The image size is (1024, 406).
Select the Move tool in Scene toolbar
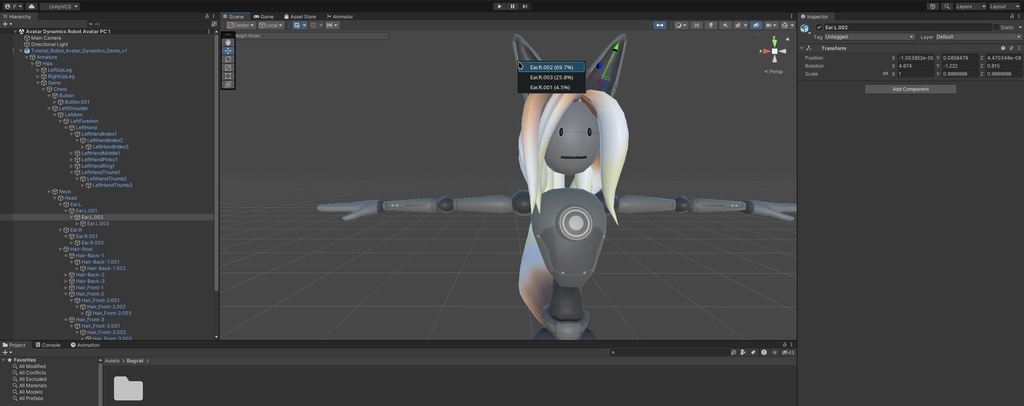[x=228, y=51]
